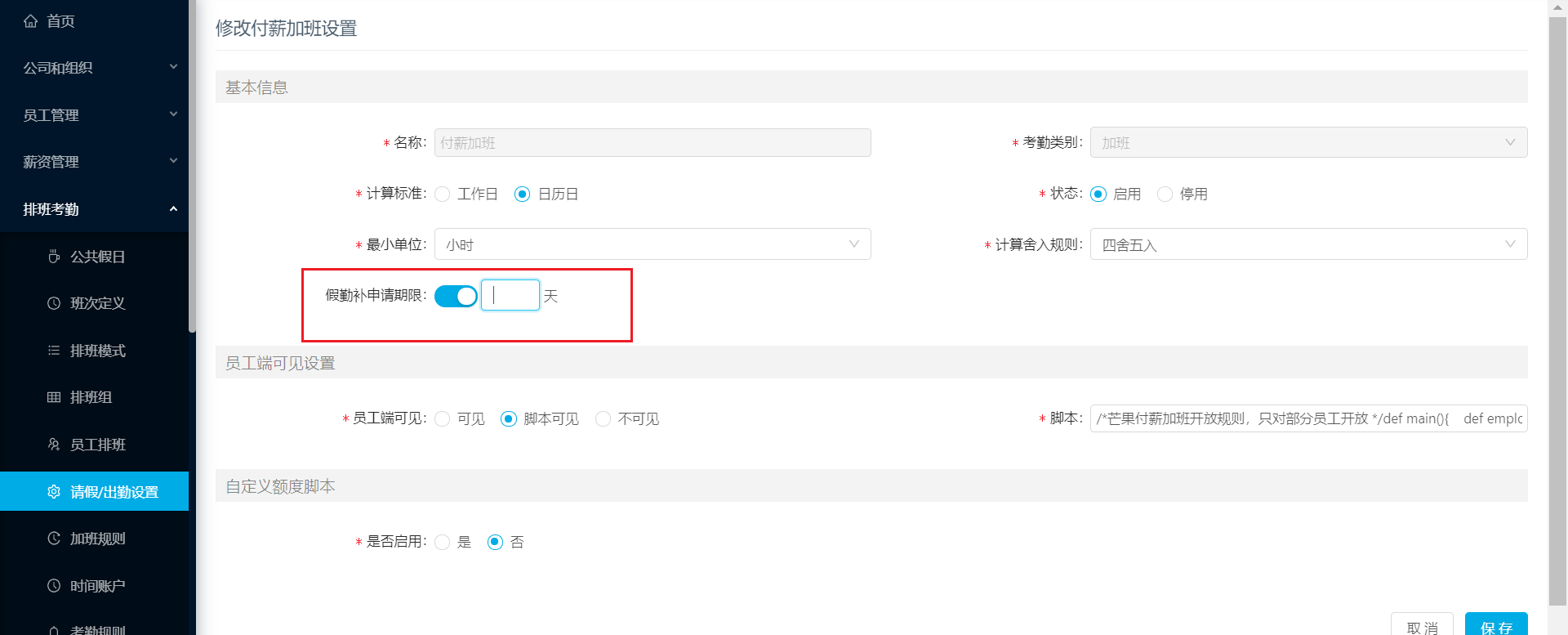The width and height of the screenshot is (1568, 635).
Task: Toggle the 假勤补申请期限 switch off
Action: coord(456,296)
